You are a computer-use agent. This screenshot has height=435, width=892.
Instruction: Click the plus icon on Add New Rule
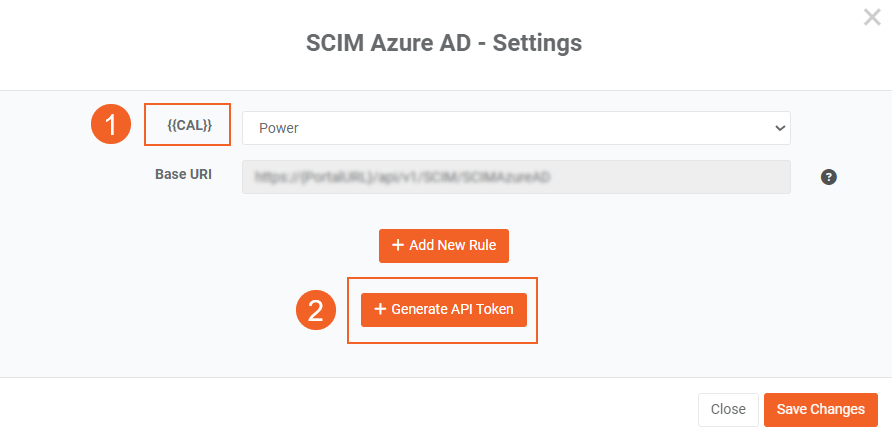[x=397, y=246]
